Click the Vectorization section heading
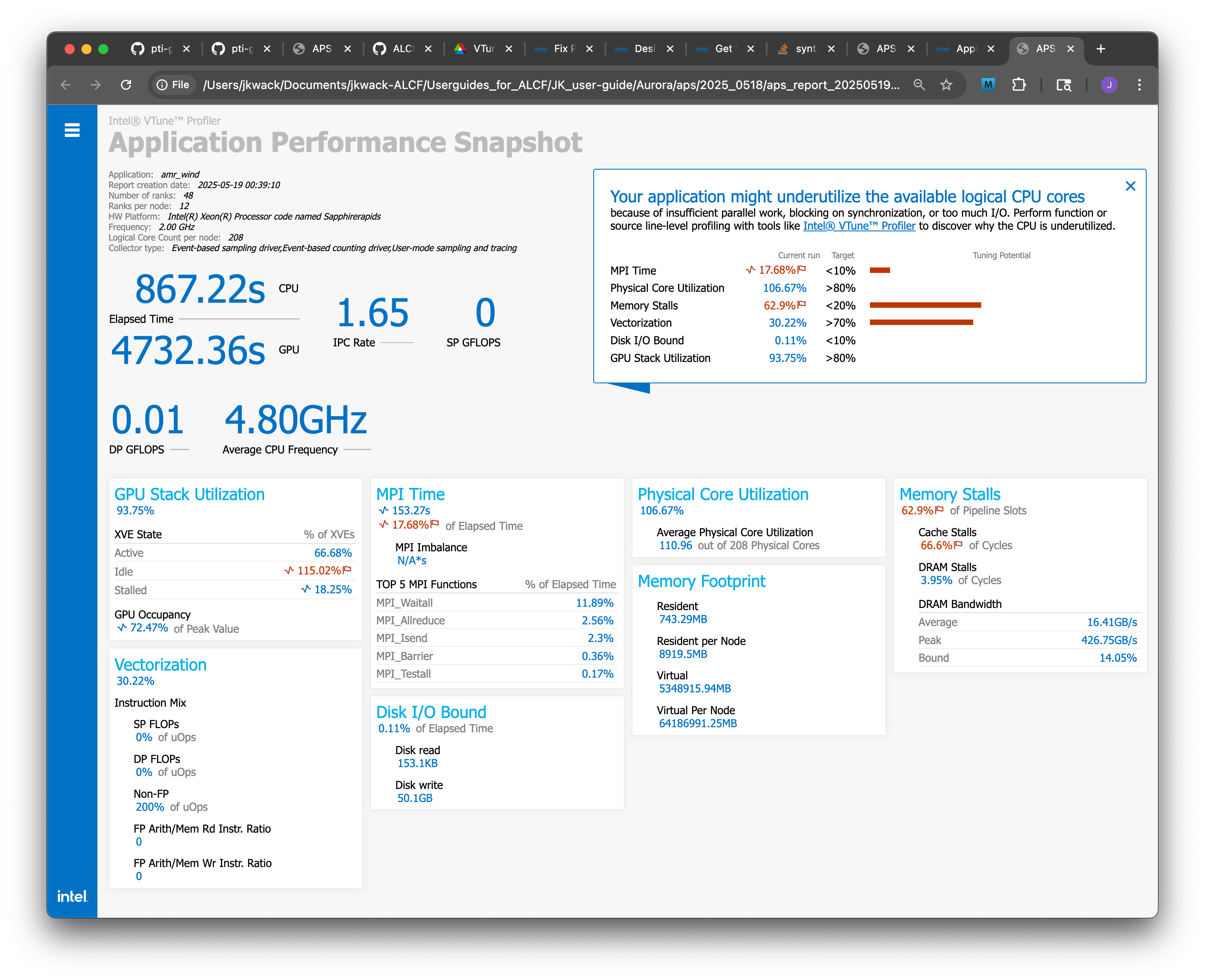 [x=160, y=664]
